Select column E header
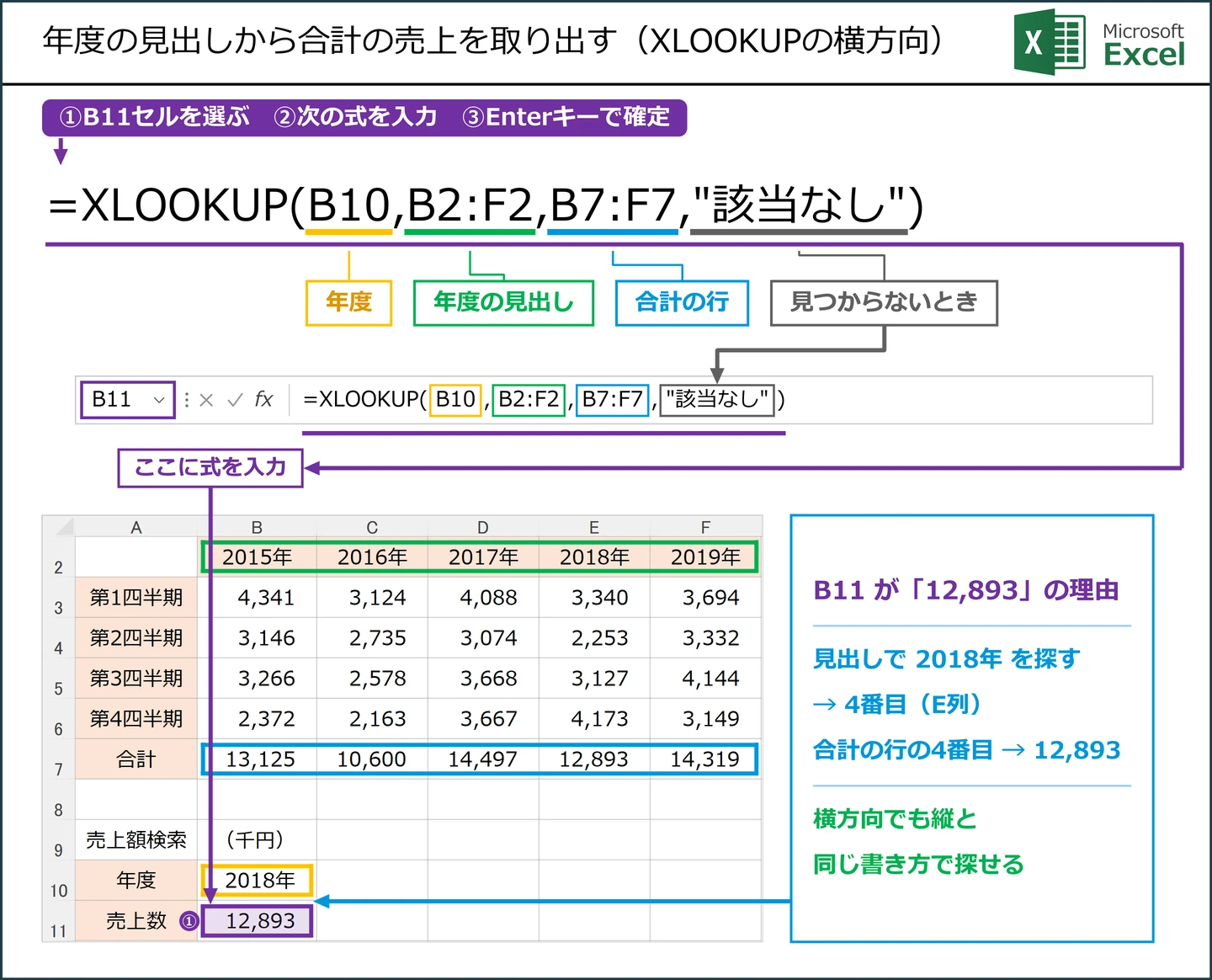 pyautogui.click(x=594, y=527)
